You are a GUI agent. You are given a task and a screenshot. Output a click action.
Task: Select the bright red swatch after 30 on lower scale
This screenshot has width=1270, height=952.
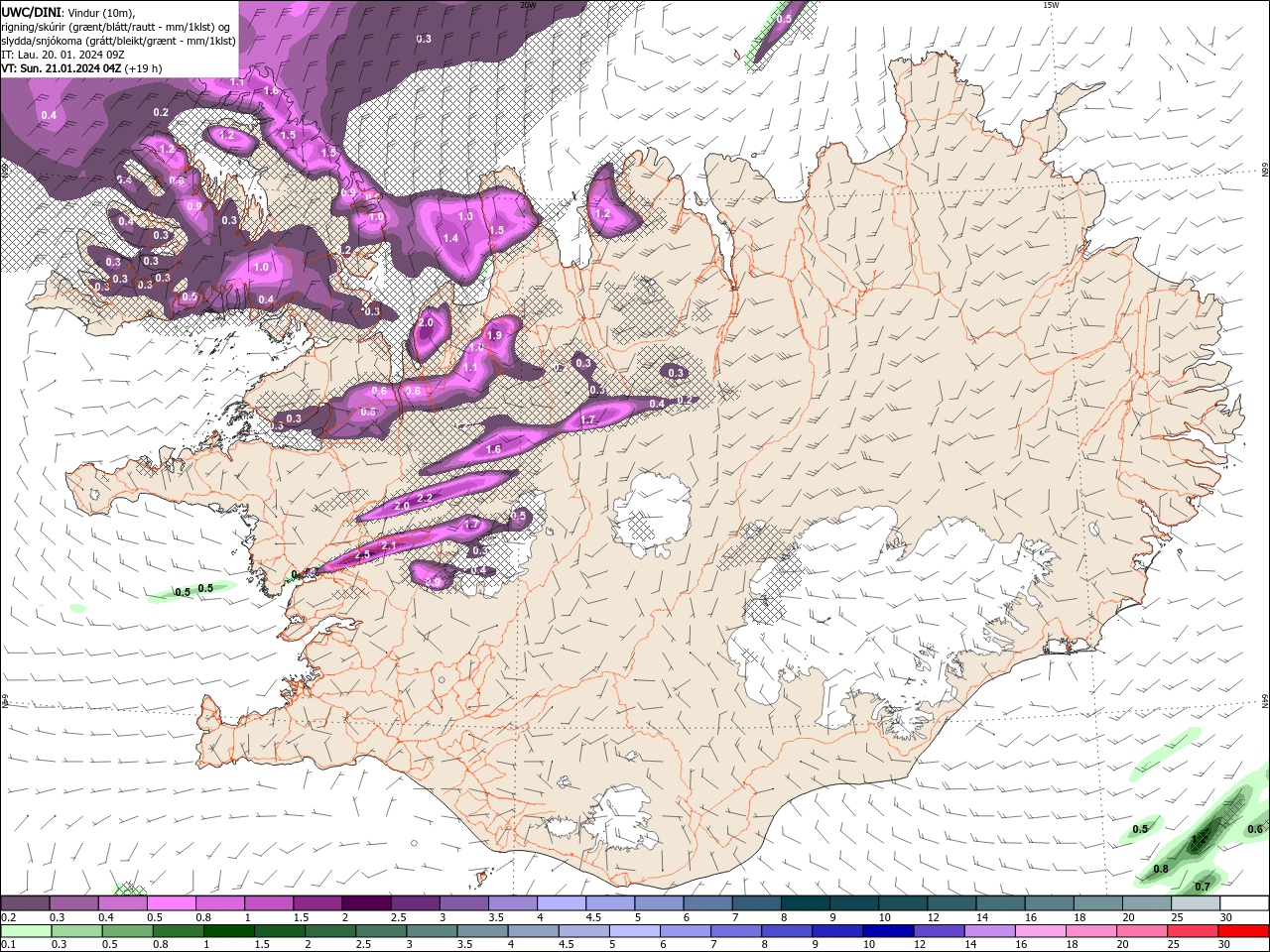click(1242, 931)
